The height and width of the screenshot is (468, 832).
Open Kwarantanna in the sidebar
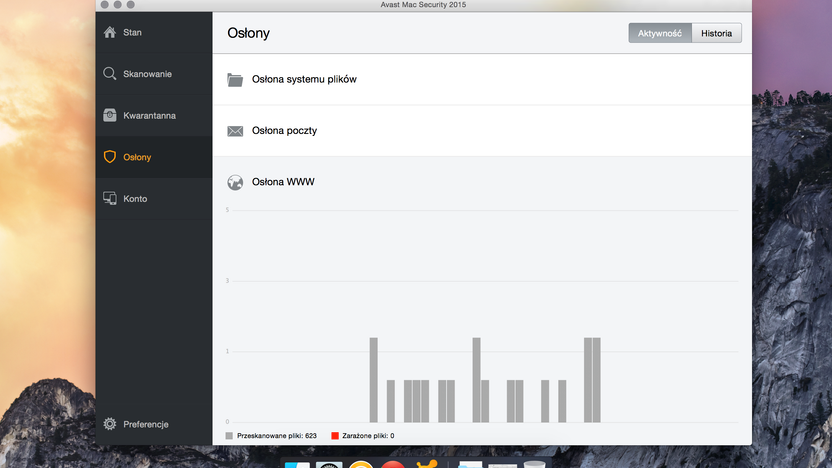point(154,115)
